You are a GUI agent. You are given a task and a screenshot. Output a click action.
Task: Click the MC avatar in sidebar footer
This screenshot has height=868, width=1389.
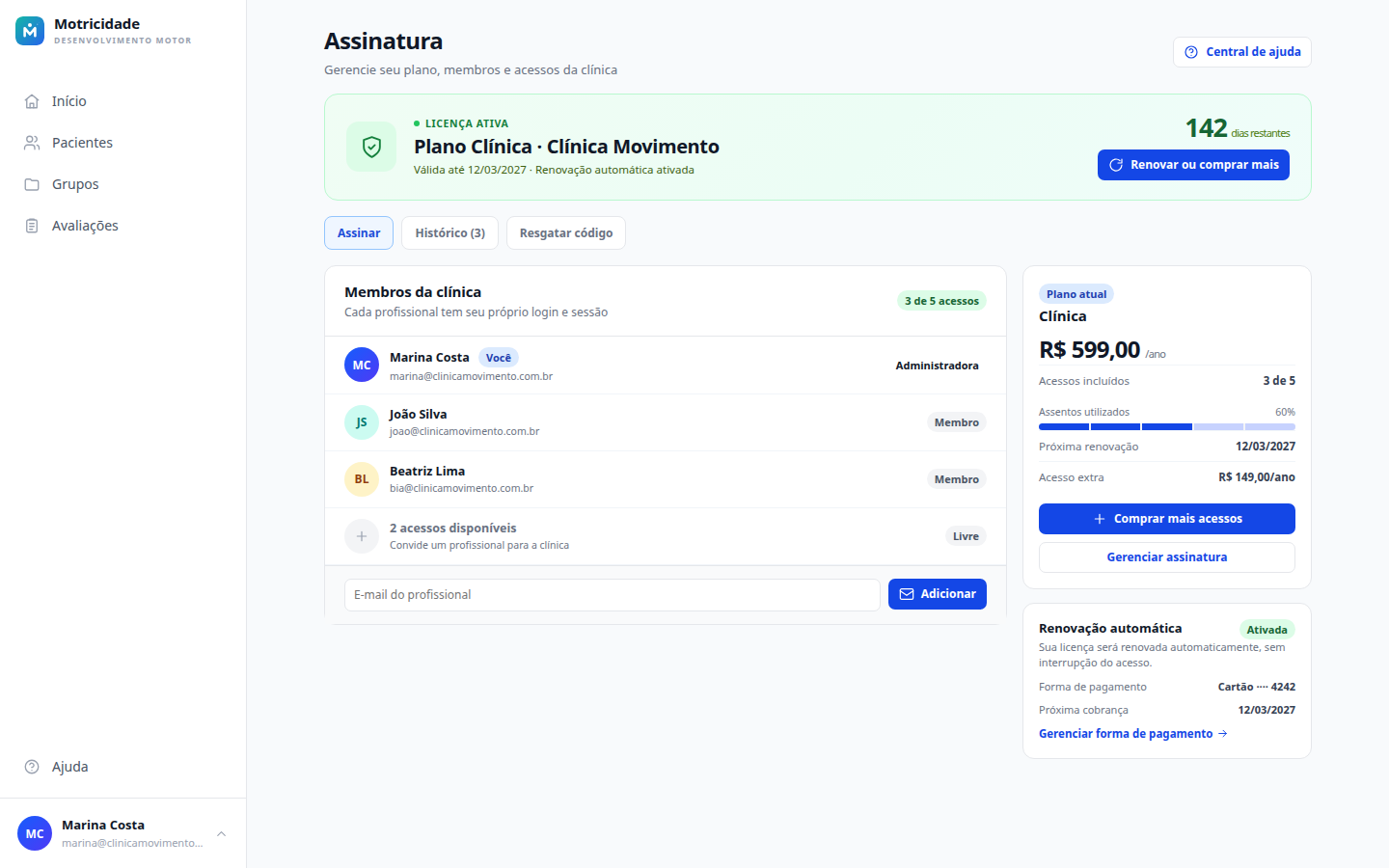click(x=35, y=833)
